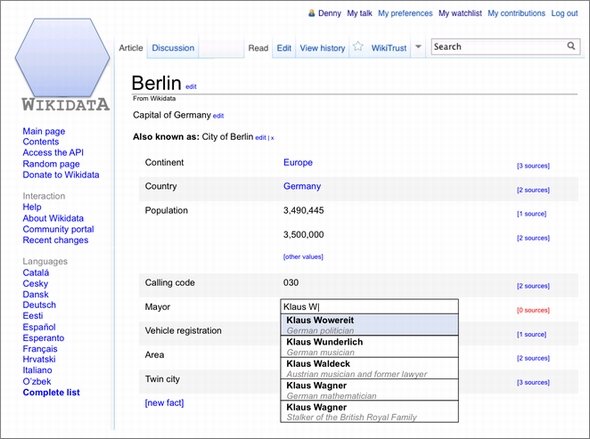590x439 pixels.
Task: Show the 2 sources for population 3,500,000
Action: [533, 238]
